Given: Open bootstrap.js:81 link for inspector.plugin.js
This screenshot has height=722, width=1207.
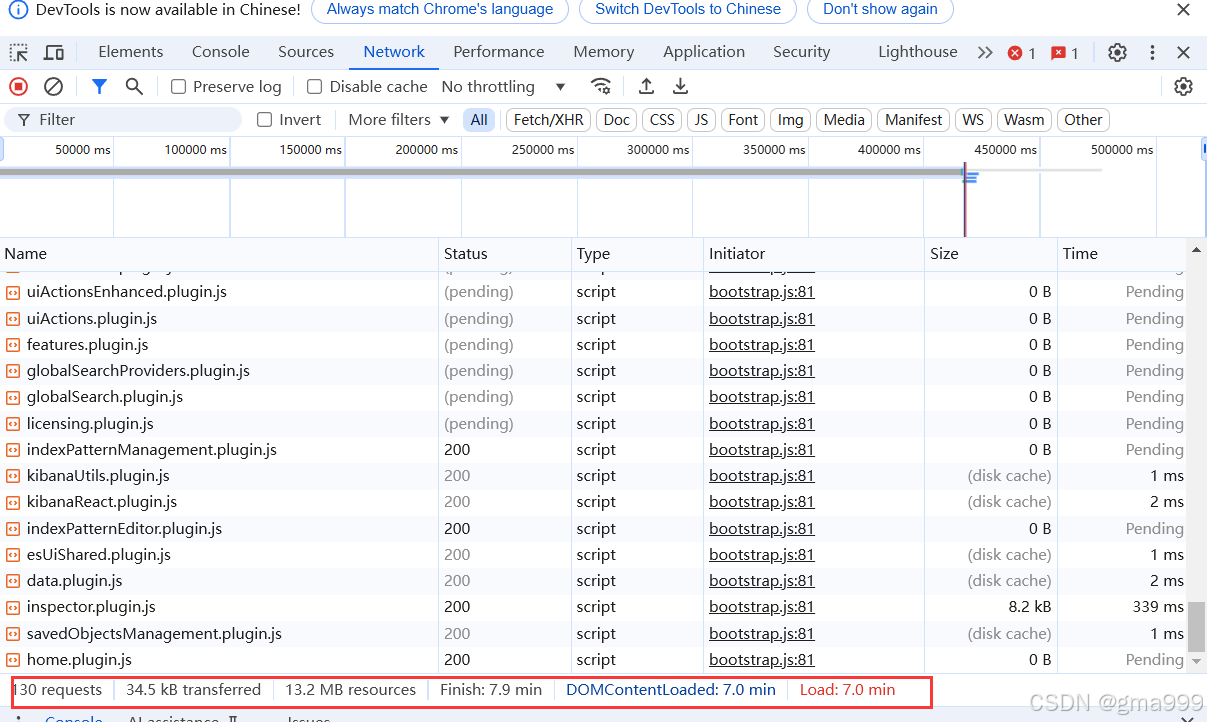Looking at the screenshot, I should pyautogui.click(x=762, y=607).
